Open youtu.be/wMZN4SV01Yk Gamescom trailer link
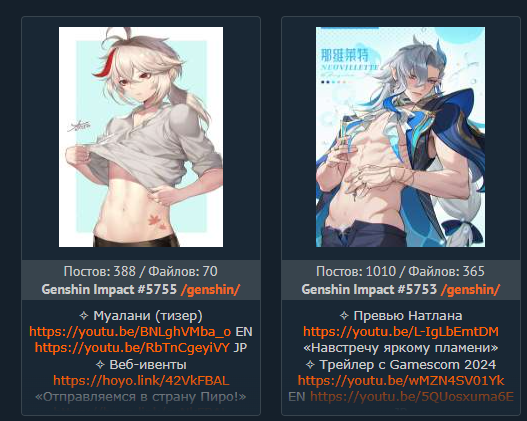The height and width of the screenshot is (421, 527). 401,380
